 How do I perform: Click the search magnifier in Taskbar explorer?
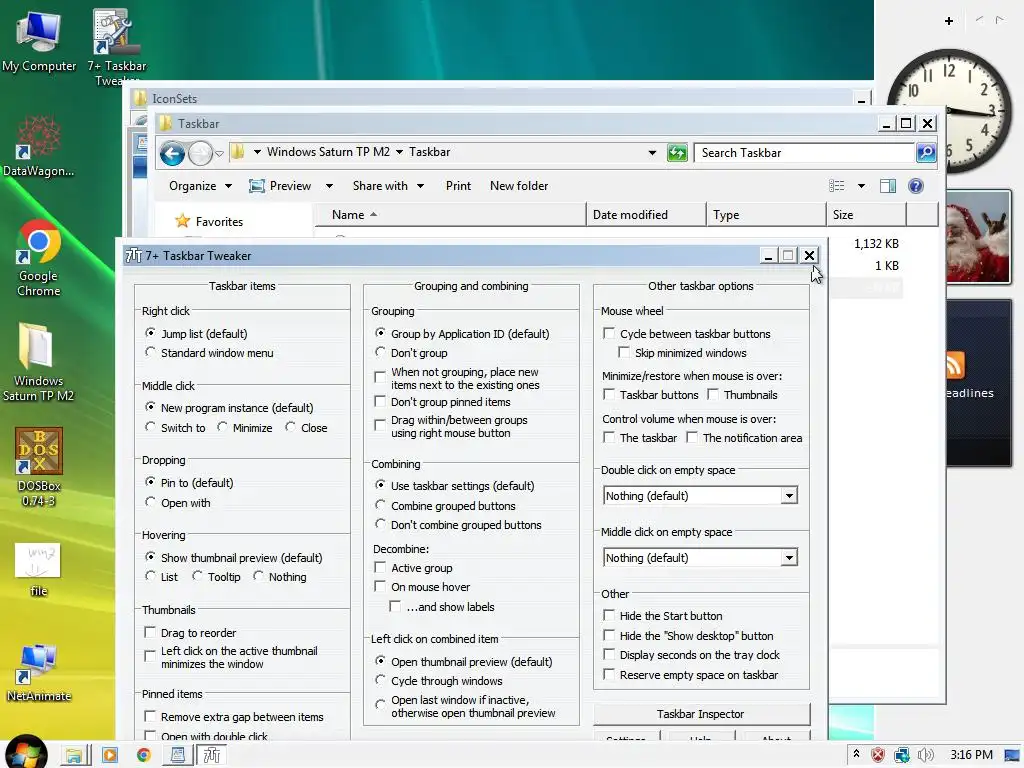click(926, 153)
